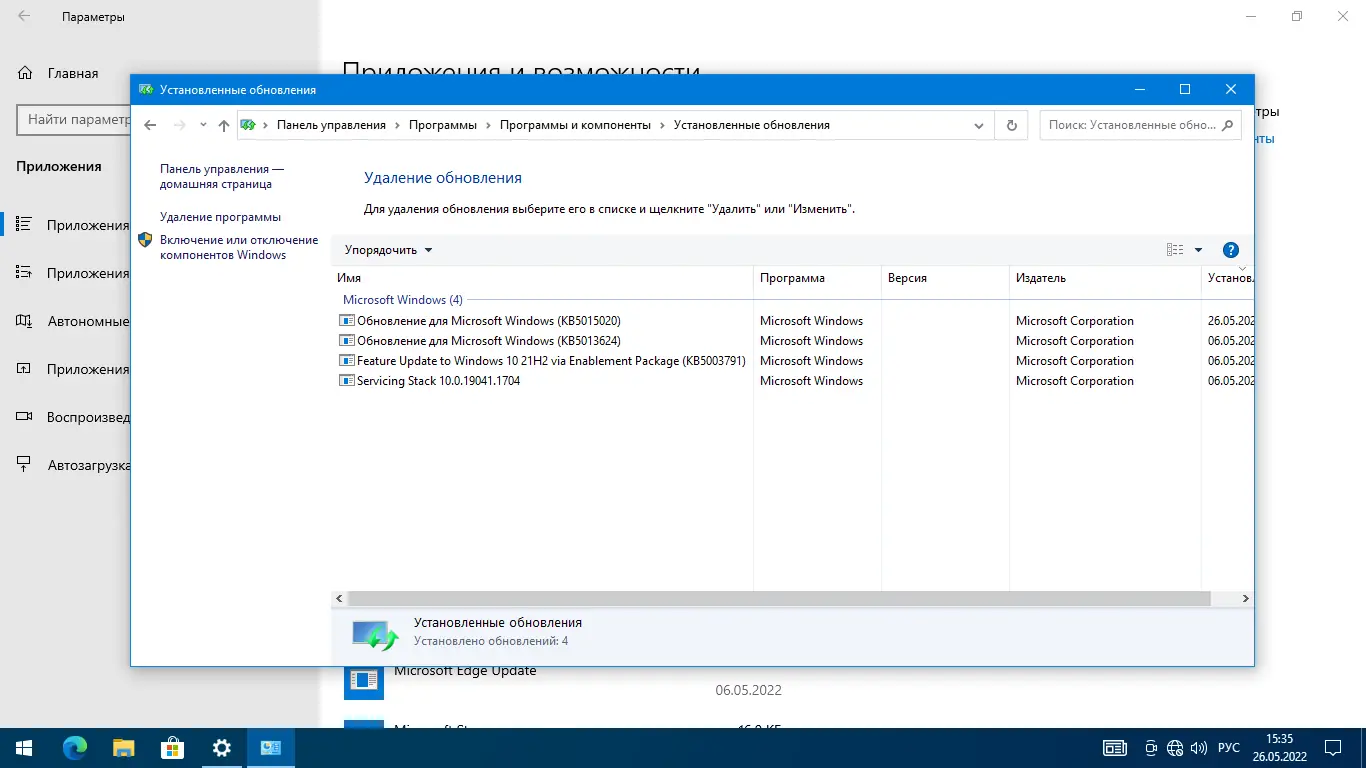Select 'Servicing Stack 10.0.19041.1704' row
The width and height of the screenshot is (1366, 768).
pos(792,381)
